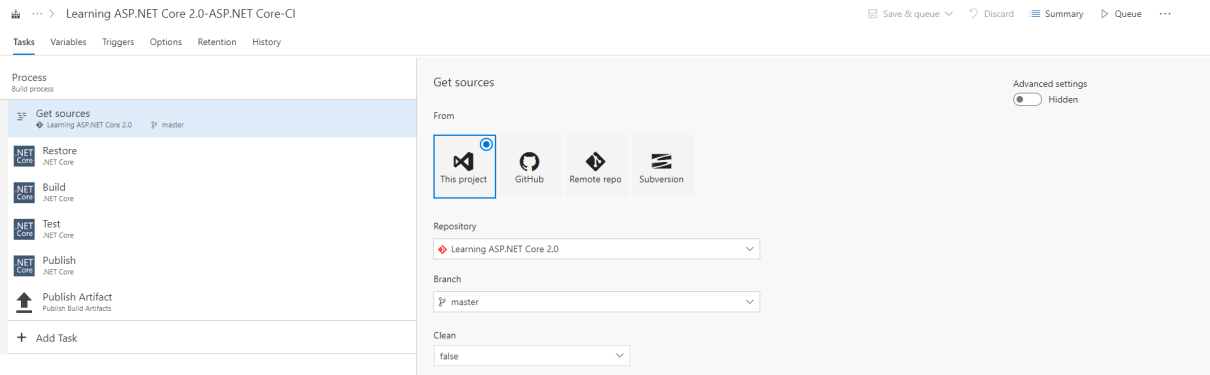The height and width of the screenshot is (375, 1210).
Task: Click the .NET Core icon beside Test
Action: tap(24, 229)
